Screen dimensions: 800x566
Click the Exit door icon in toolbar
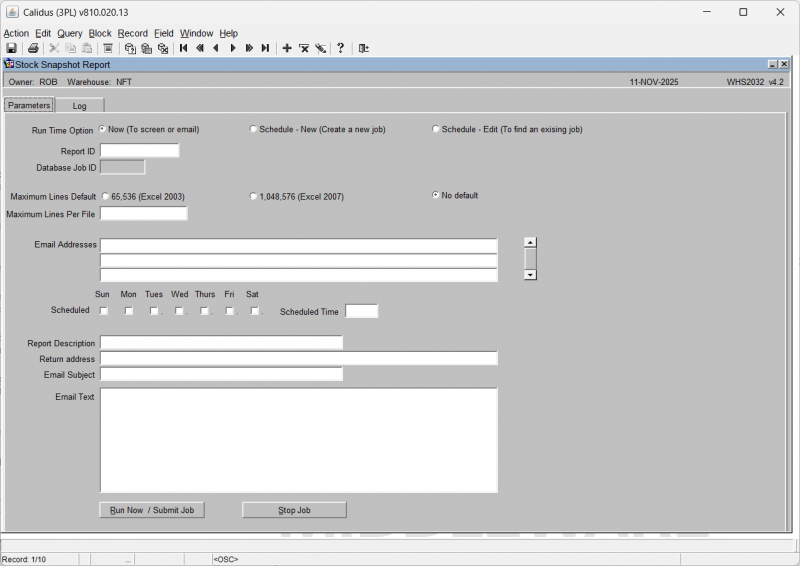click(364, 48)
